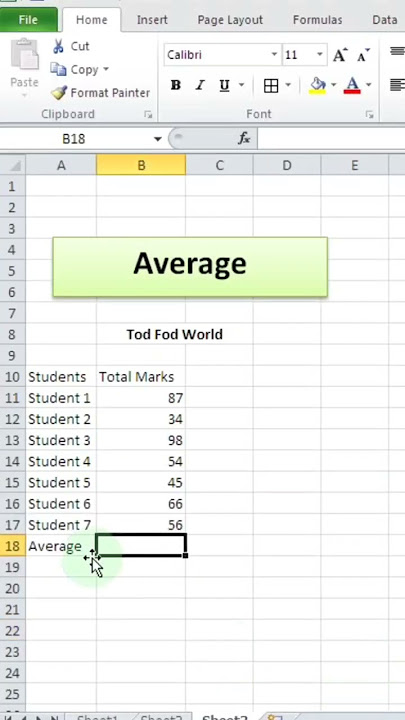
Task: Click the Paste clipboard icon
Action: pyautogui.click(x=25, y=54)
